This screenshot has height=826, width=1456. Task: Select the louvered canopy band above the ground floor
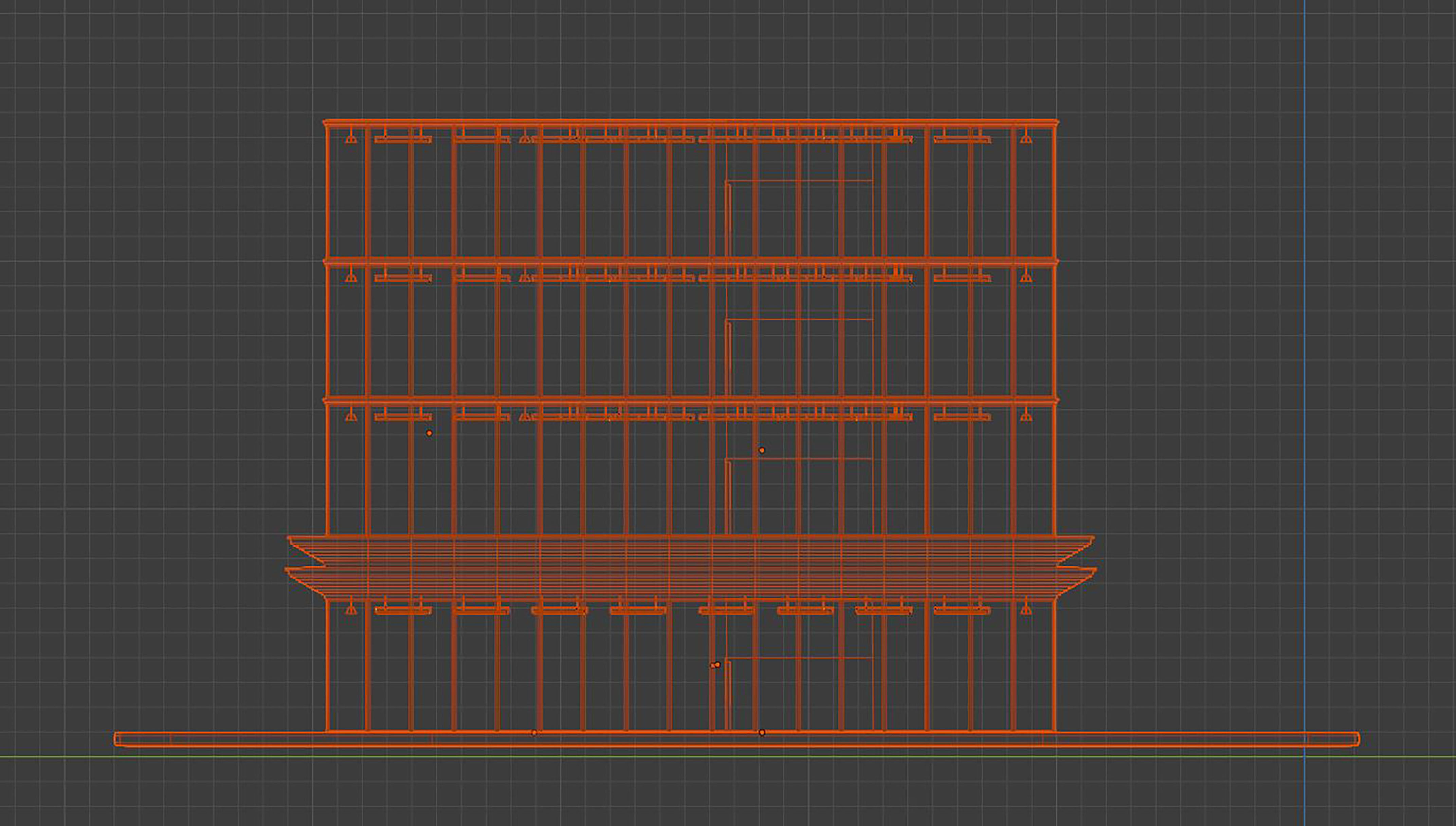(690, 568)
